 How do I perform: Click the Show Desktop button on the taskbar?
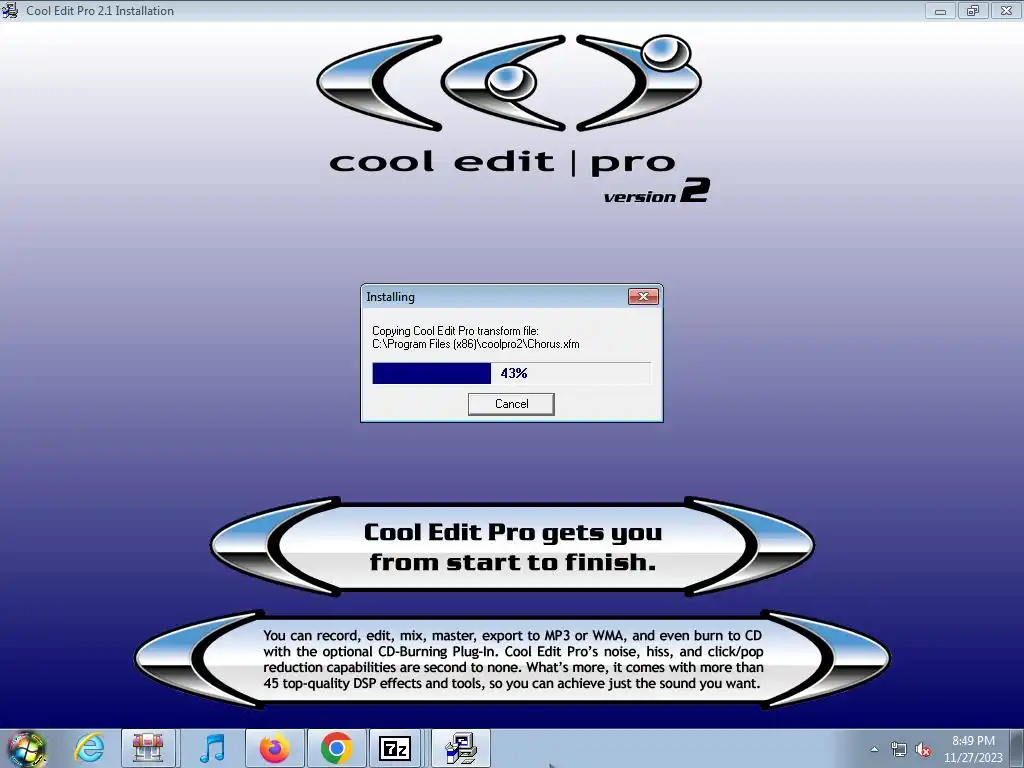[x=1019, y=748]
